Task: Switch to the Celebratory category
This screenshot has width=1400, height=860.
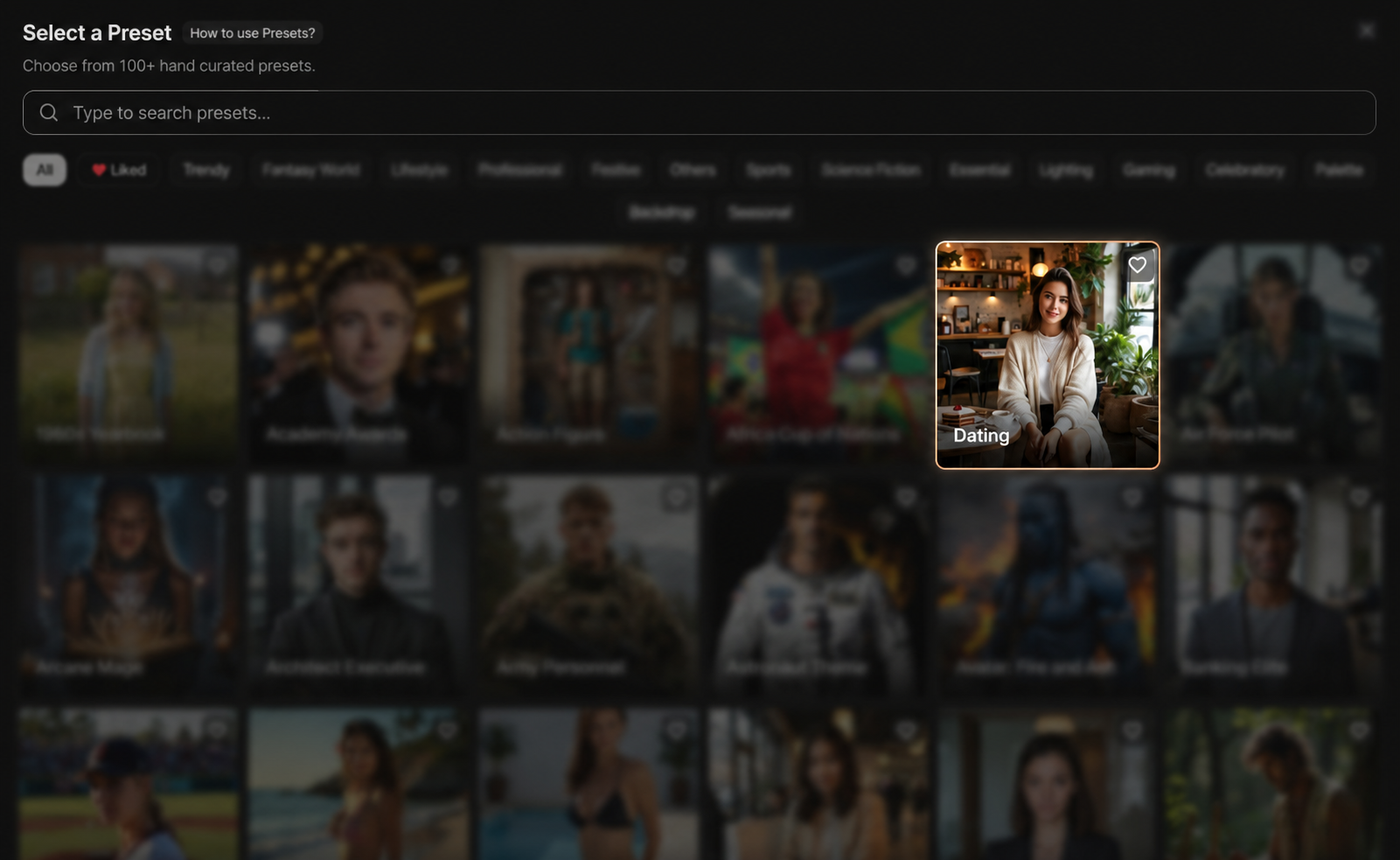Action: (x=1244, y=170)
